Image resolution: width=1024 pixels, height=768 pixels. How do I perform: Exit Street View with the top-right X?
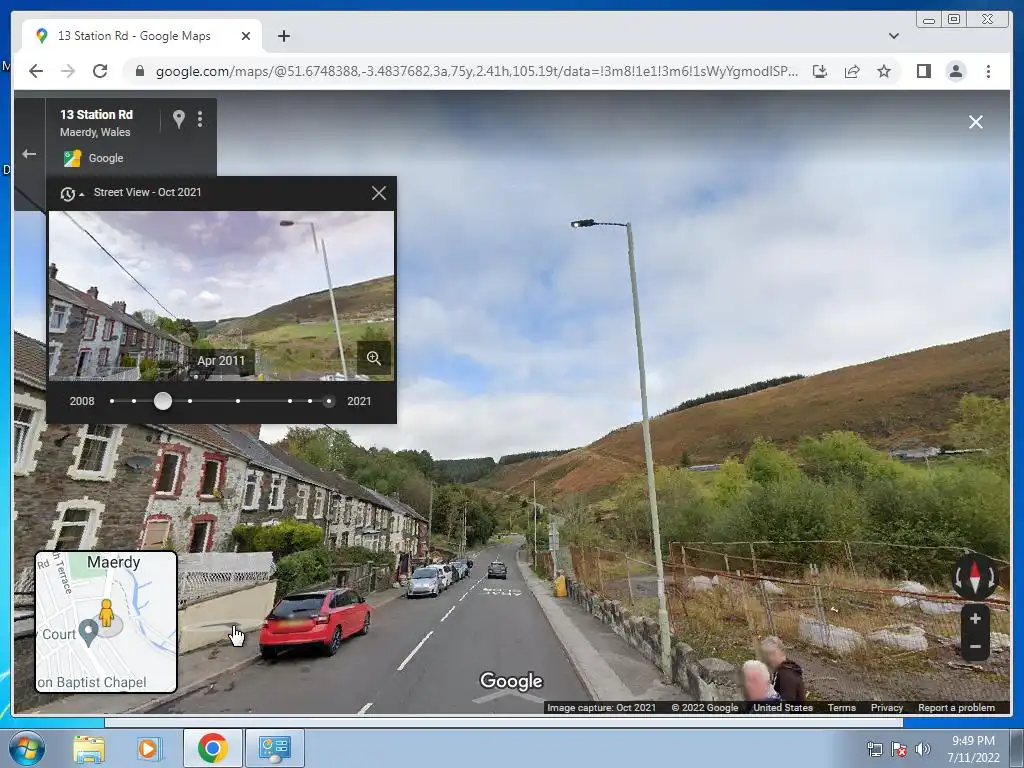(x=976, y=122)
